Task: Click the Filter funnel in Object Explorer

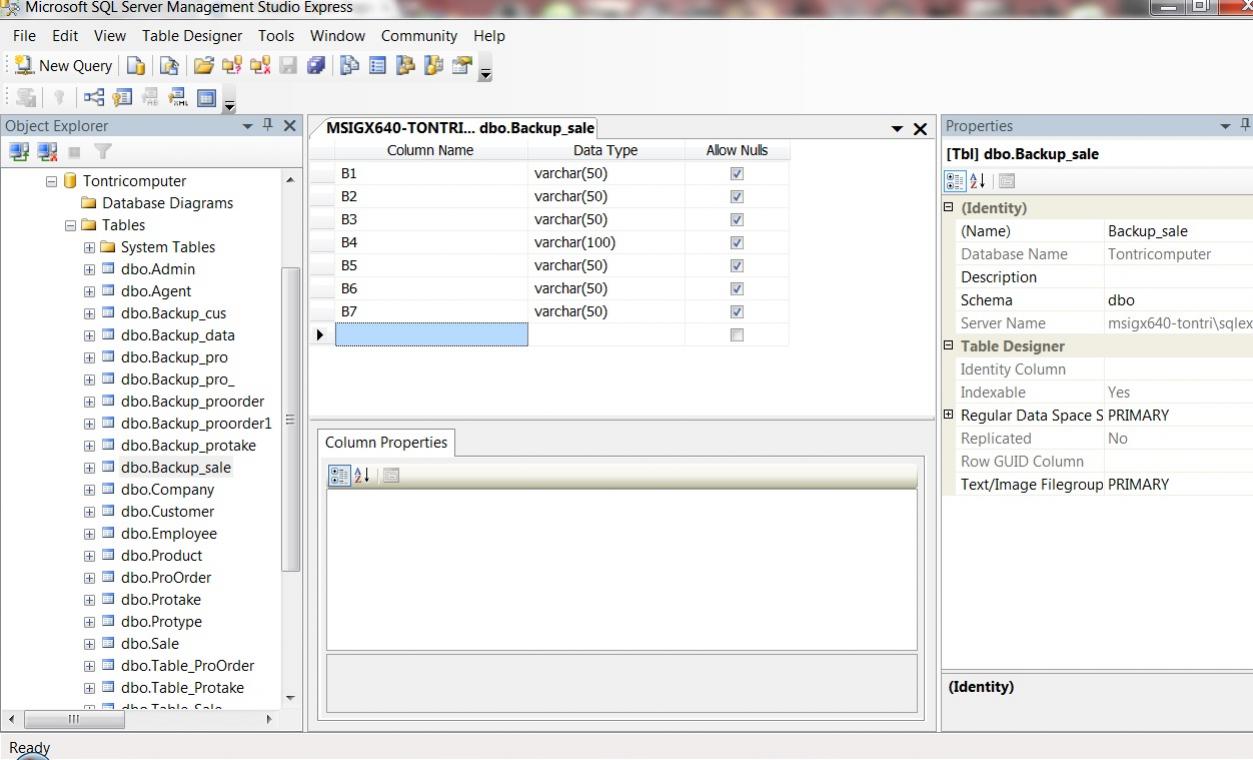Action: point(102,151)
